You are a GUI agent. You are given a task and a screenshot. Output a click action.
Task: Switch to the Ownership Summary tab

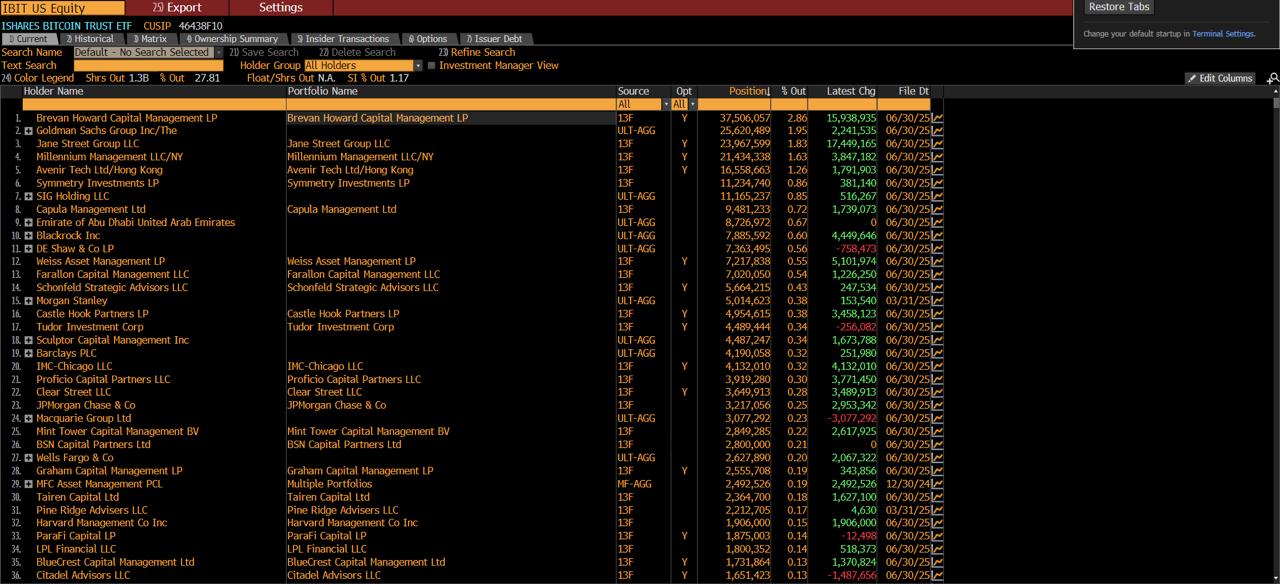pos(234,39)
